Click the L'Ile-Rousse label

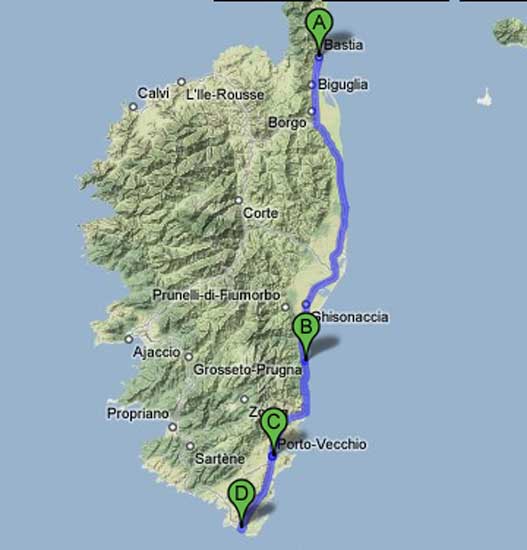tap(225, 95)
